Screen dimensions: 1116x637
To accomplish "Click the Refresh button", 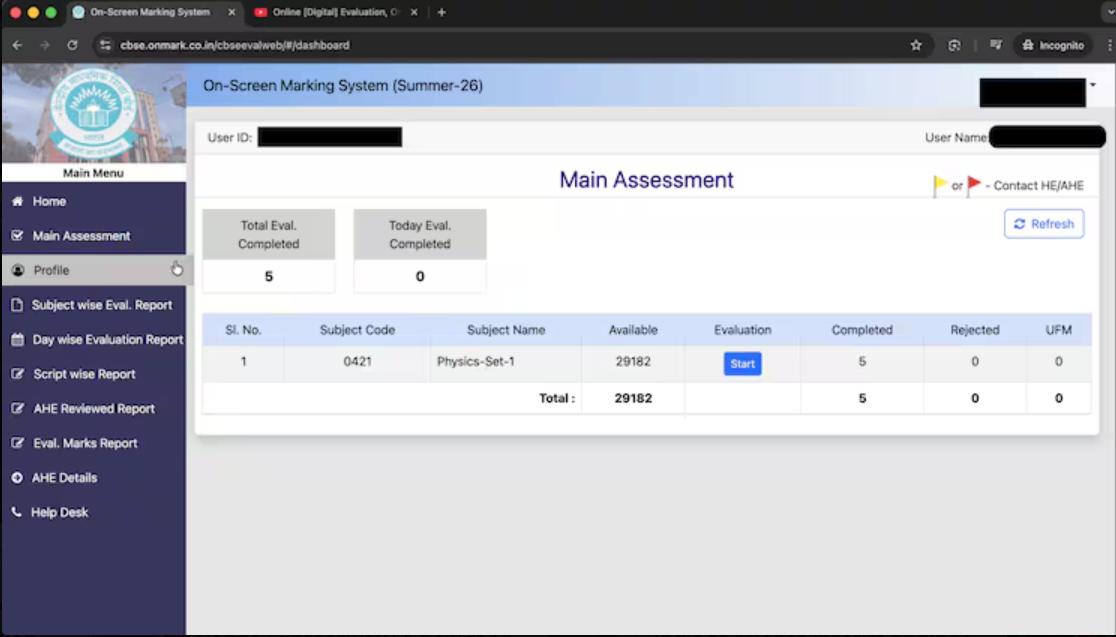I will (1044, 223).
